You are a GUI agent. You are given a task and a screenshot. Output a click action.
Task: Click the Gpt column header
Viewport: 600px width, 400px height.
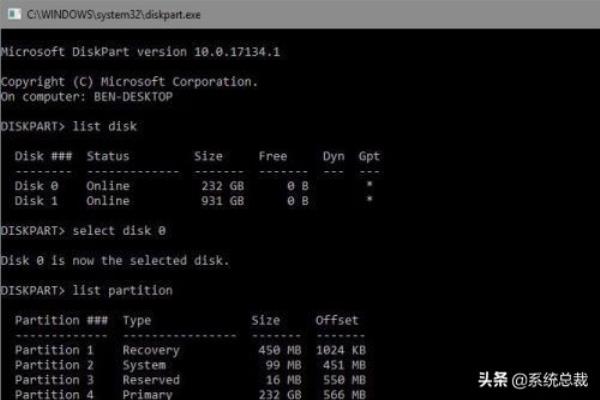pos(369,157)
